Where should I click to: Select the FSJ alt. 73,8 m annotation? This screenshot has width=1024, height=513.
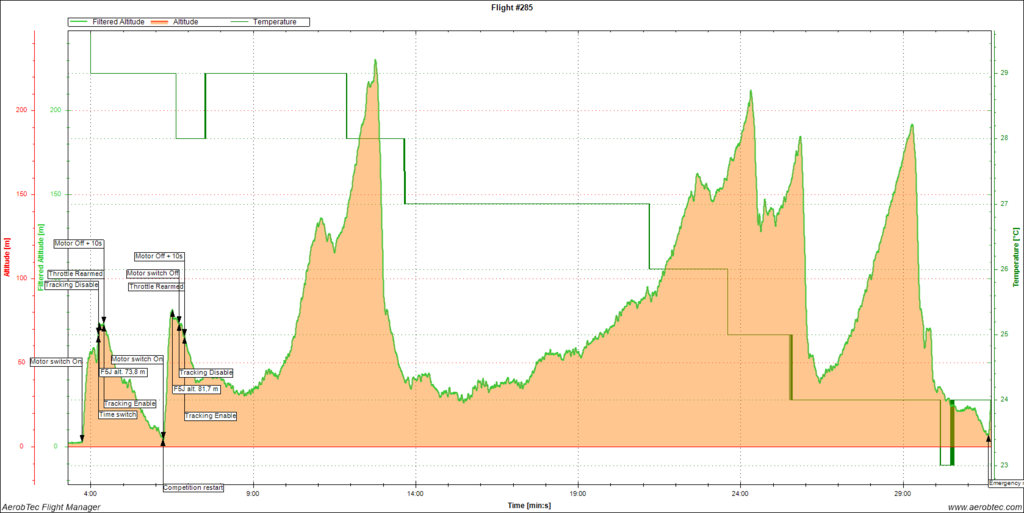(123, 371)
